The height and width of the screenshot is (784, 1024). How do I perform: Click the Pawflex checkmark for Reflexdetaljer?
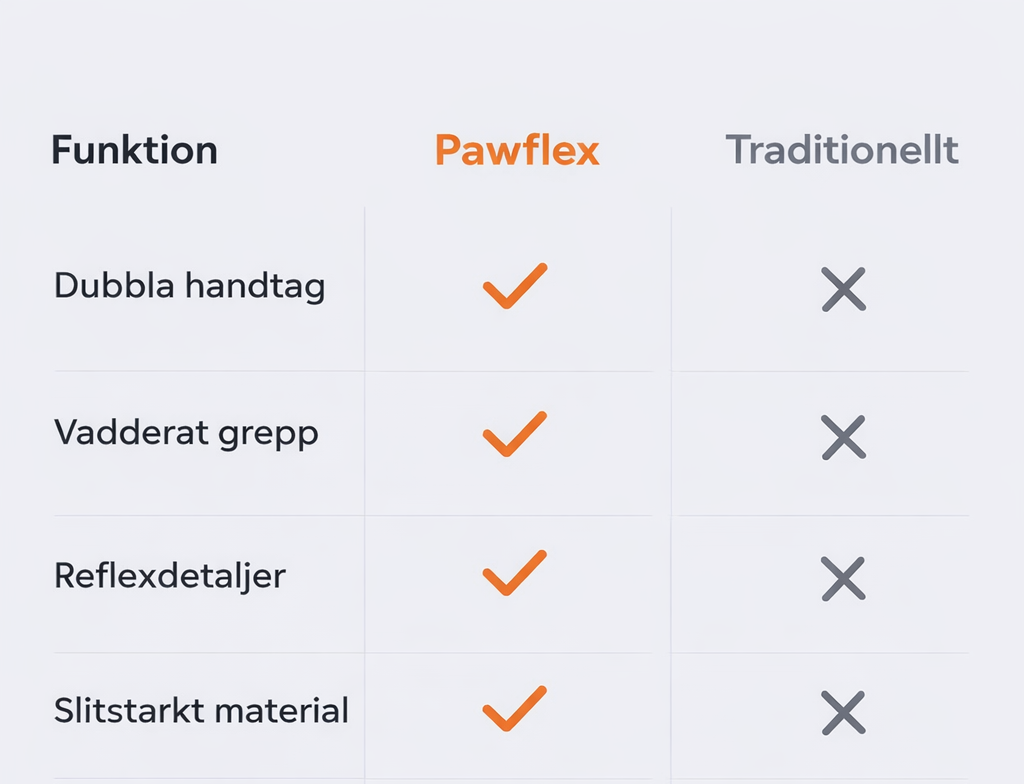[514, 574]
